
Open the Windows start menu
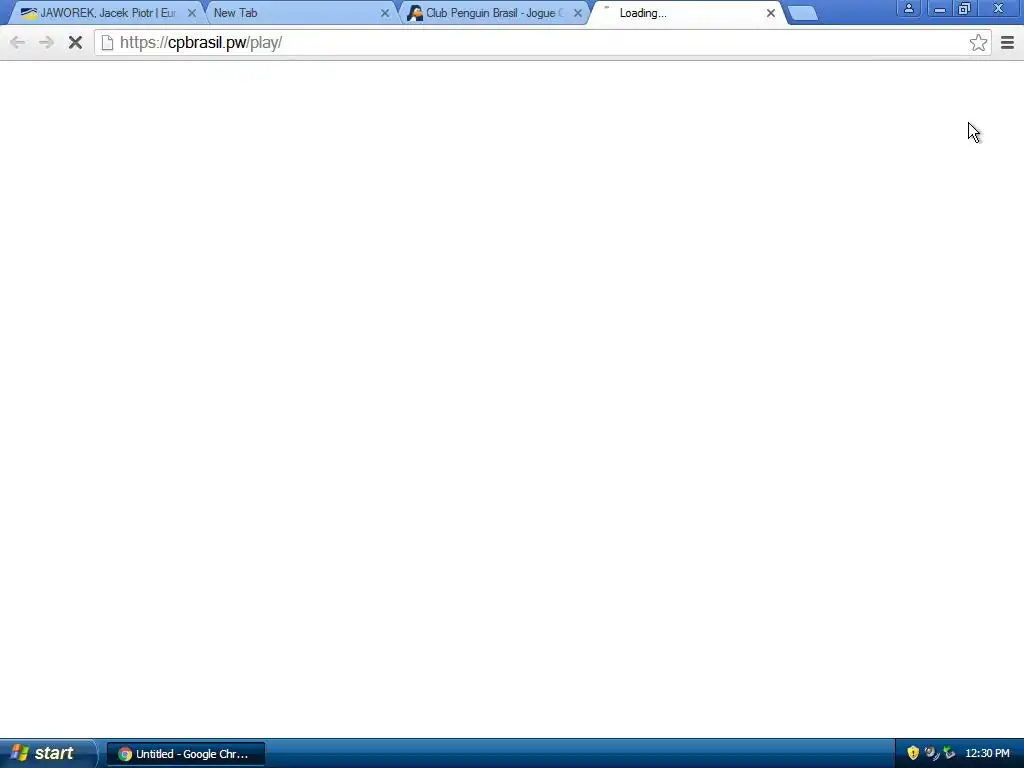pos(47,754)
